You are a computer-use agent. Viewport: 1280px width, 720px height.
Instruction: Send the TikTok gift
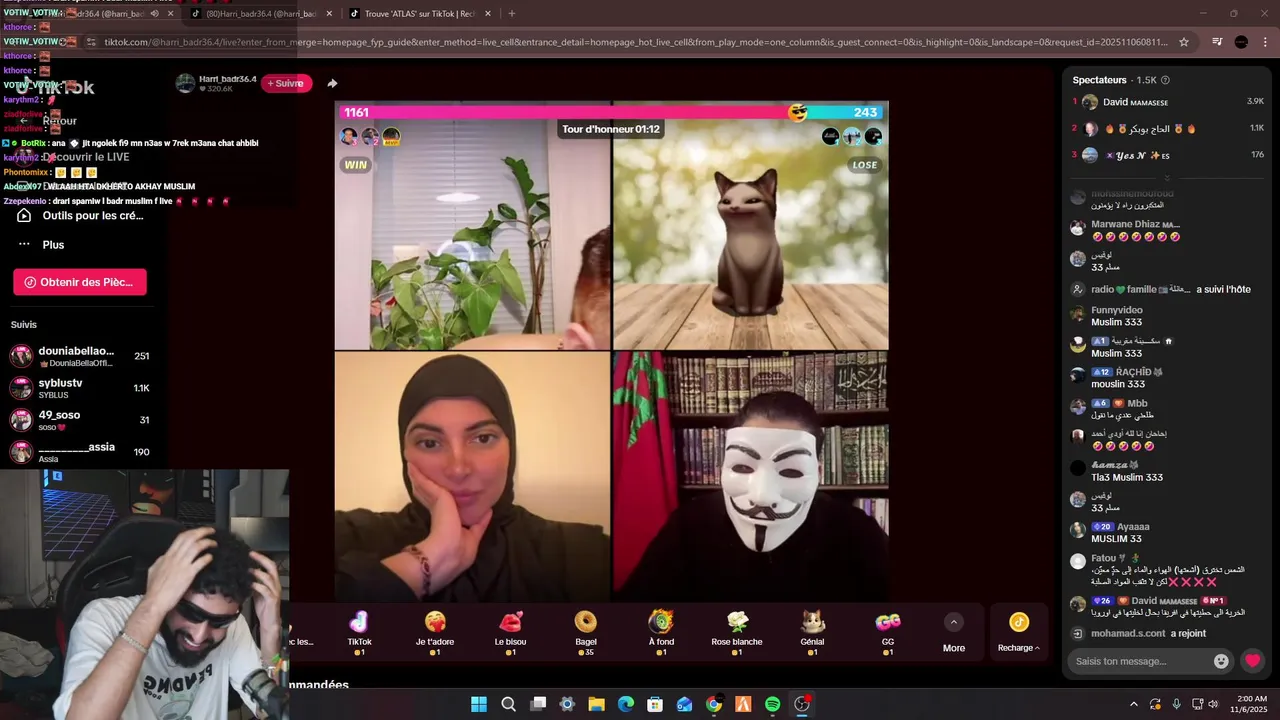pyautogui.click(x=359, y=632)
